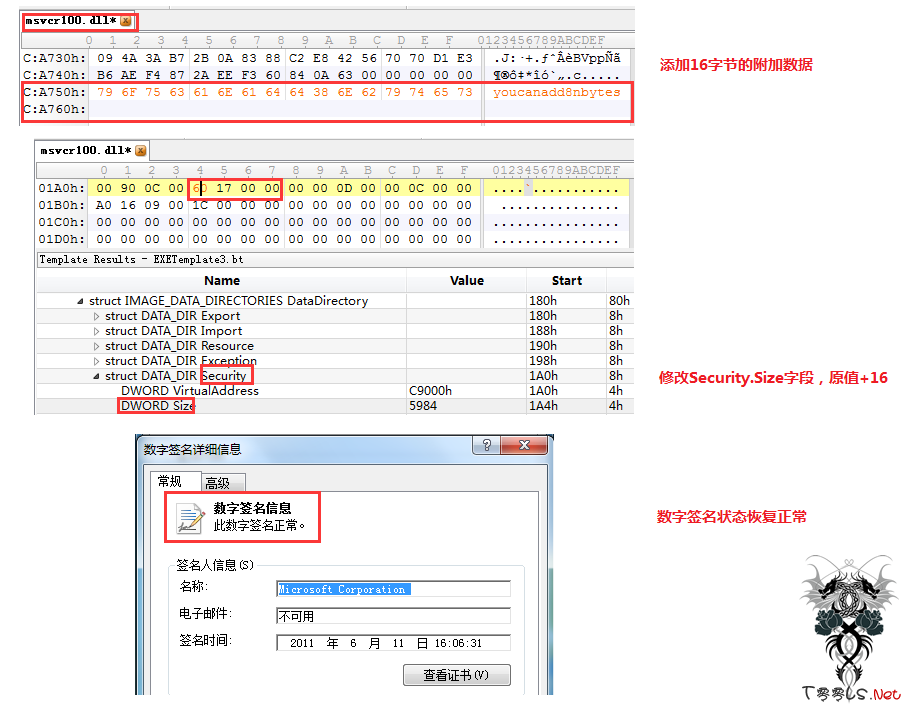The image size is (906, 709).
Task: Click the 名称 field showing Microsoft Corporation
Action: click(393, 589)
